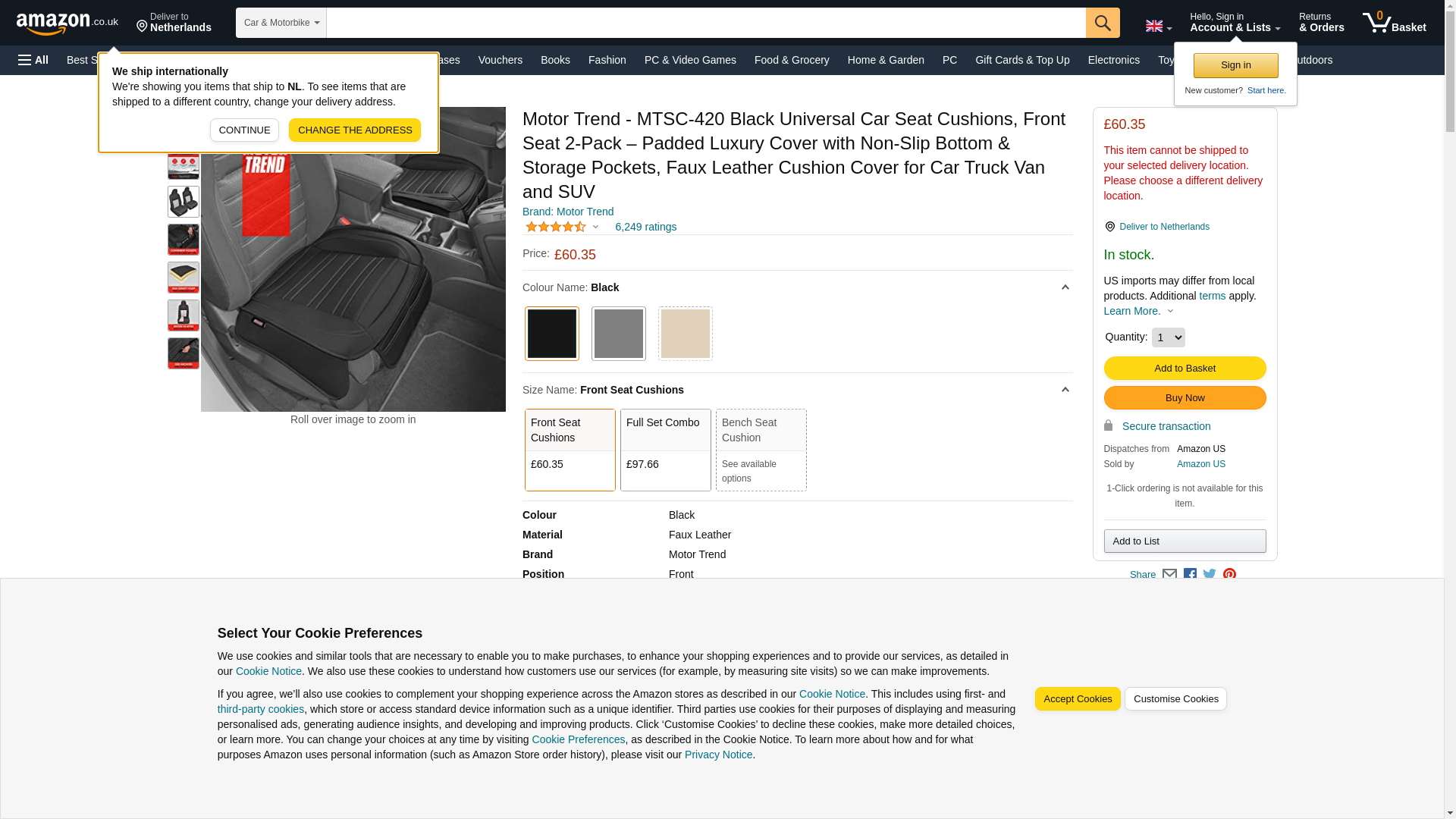Viewport: 1456px width, 819px height.
Task: Open the language flag dropdown
Action: (1158, 27)
